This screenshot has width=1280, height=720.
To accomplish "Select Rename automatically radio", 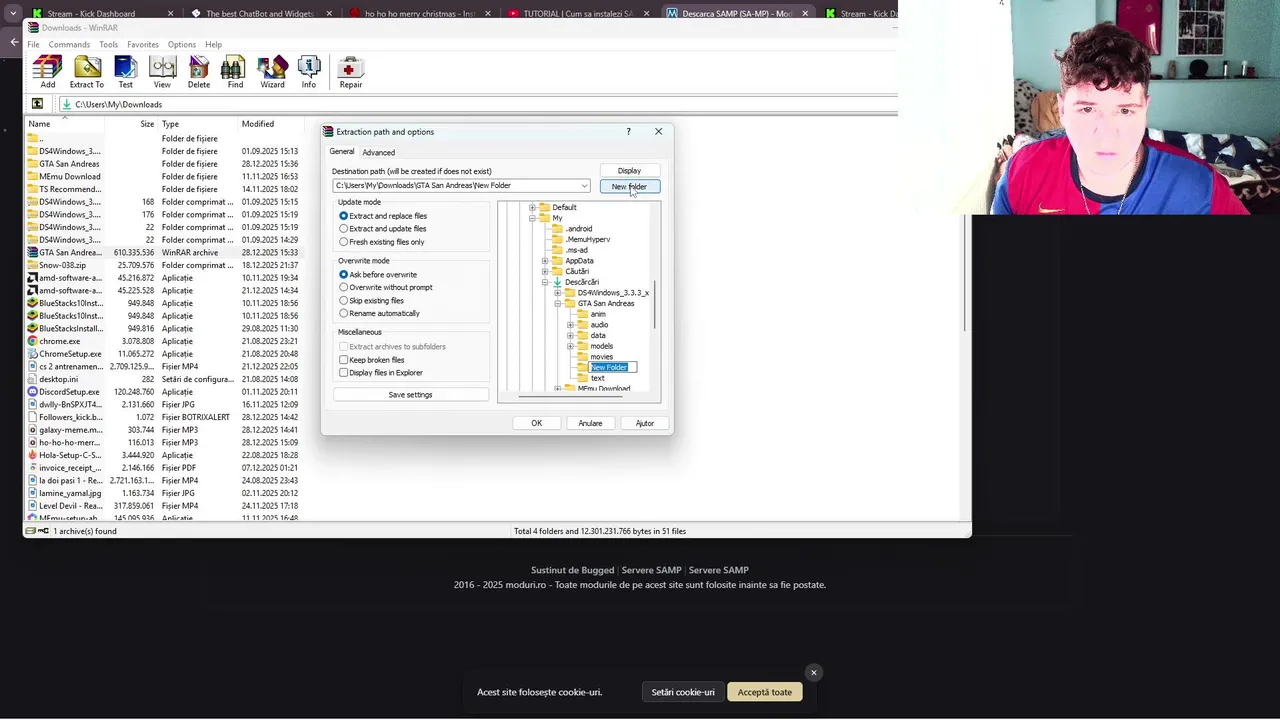I will click(x=344, y=314).
